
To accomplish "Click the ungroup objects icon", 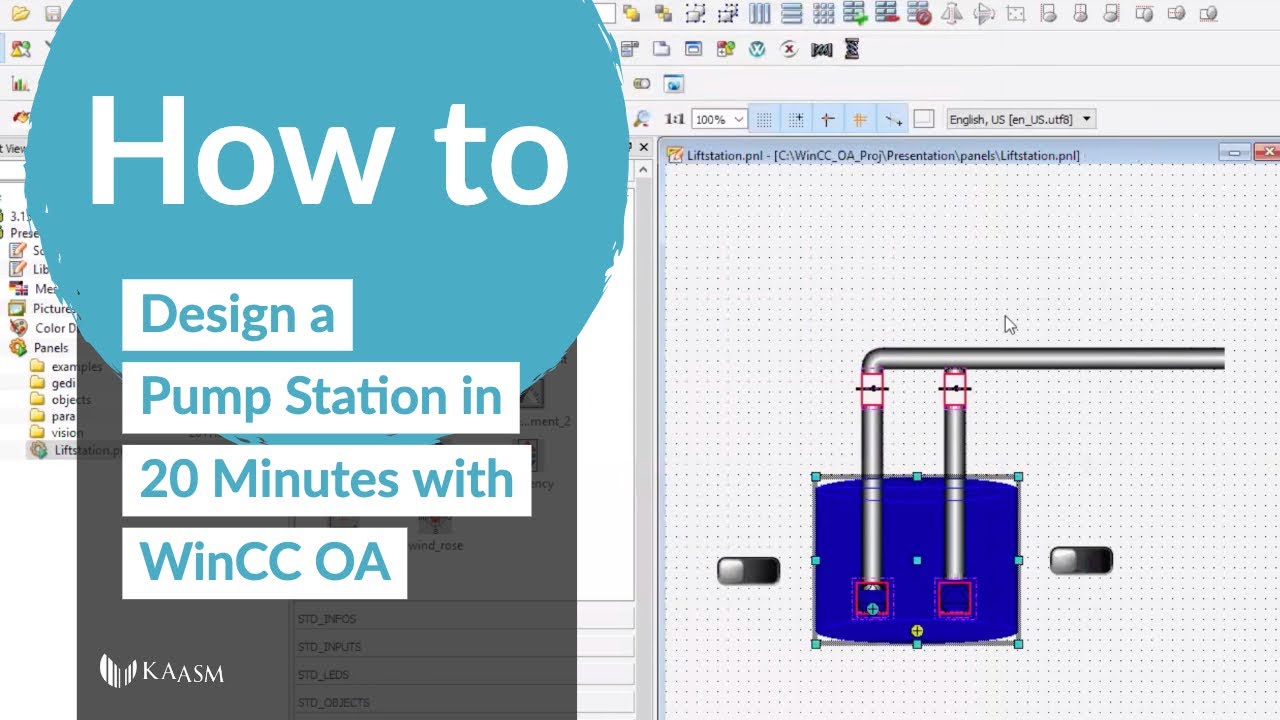I will pos(728,14).
